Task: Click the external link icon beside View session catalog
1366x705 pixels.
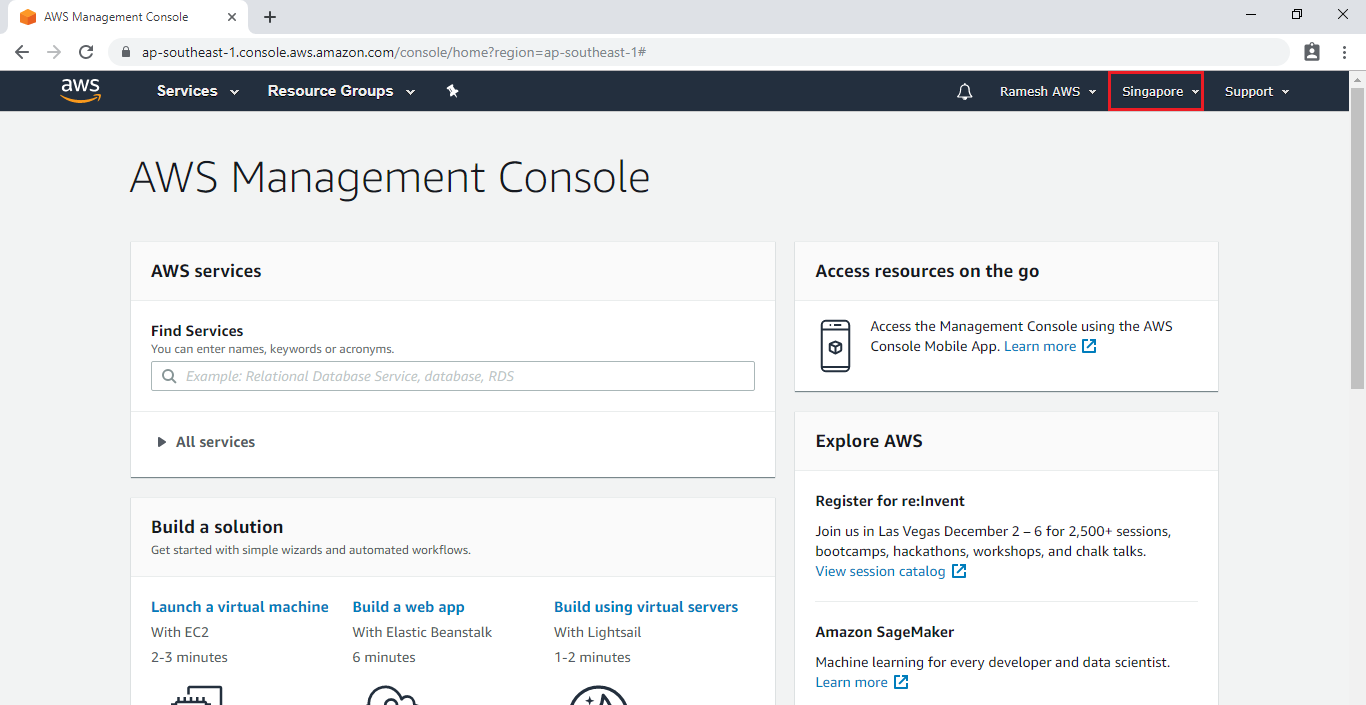Action: tap(959, 572)
